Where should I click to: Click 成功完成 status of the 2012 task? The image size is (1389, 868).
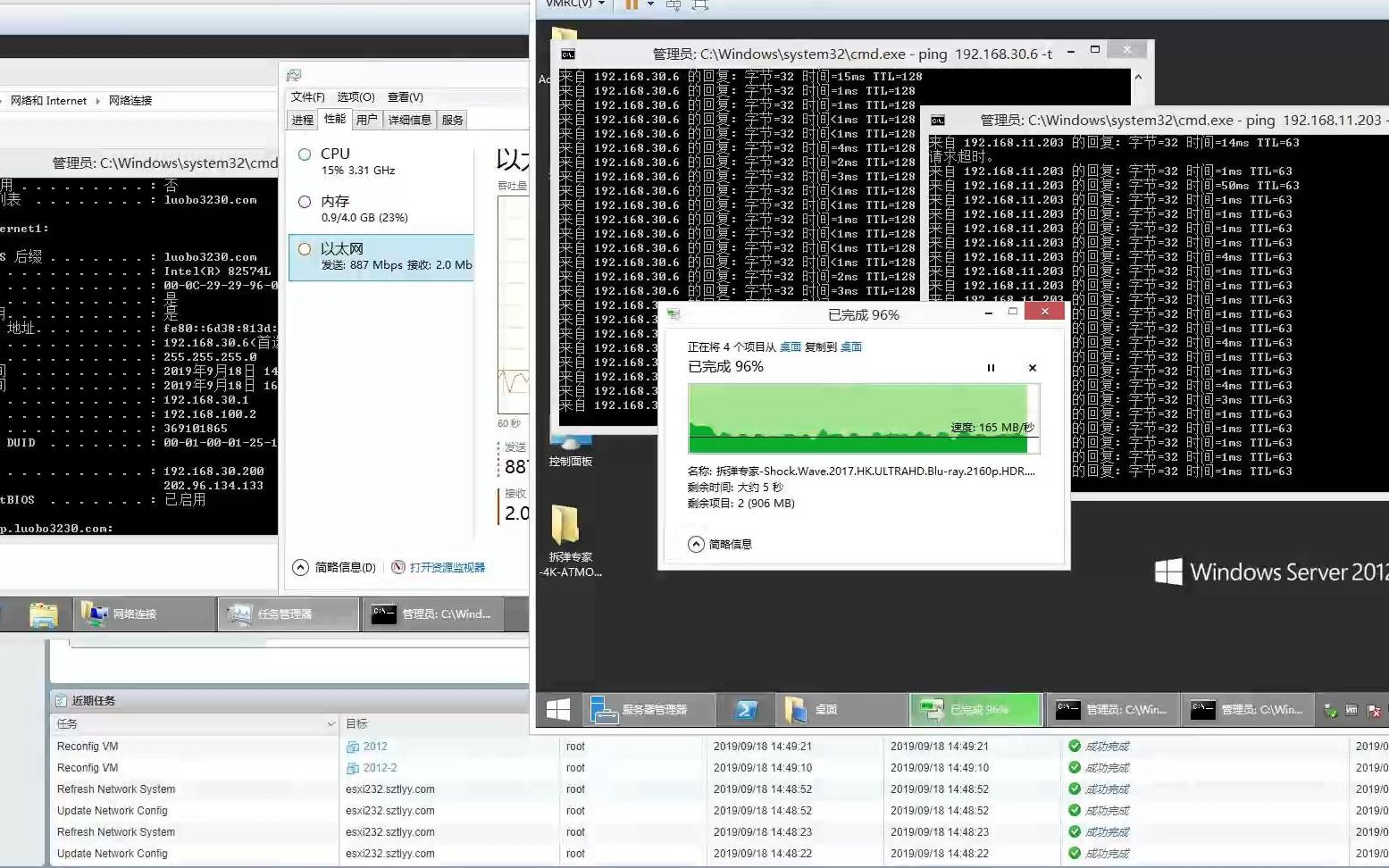[x=1099, y=747]
